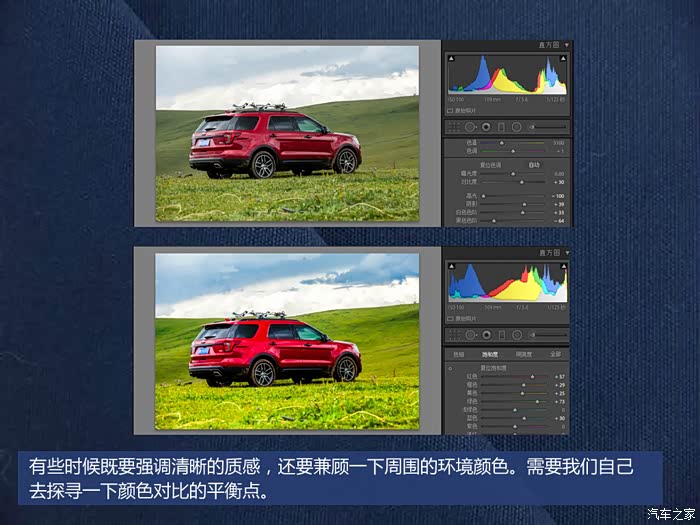Select Red Eye Correction tool in lower panel
700x525 pixels.
click(x=487, y=335)
